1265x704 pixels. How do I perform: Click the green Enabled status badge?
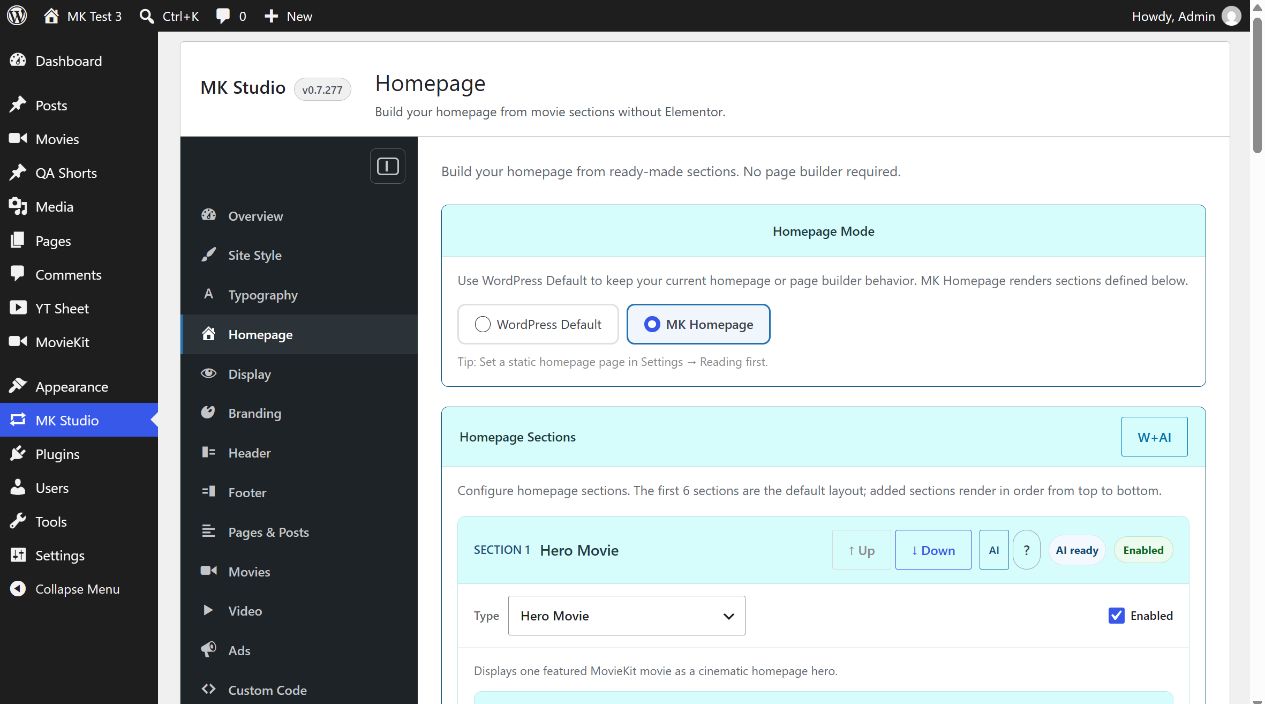click(x=1143, y=550)
